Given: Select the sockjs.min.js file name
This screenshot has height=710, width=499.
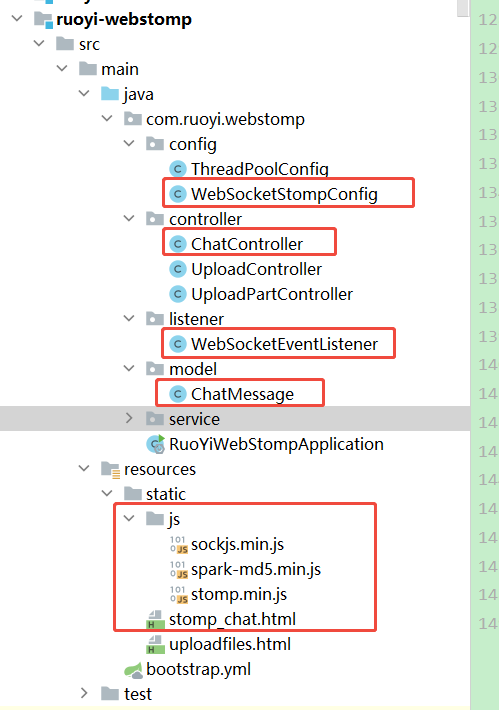Looking at the screenshot, I should pyautogui.click(x=237, y=545).
